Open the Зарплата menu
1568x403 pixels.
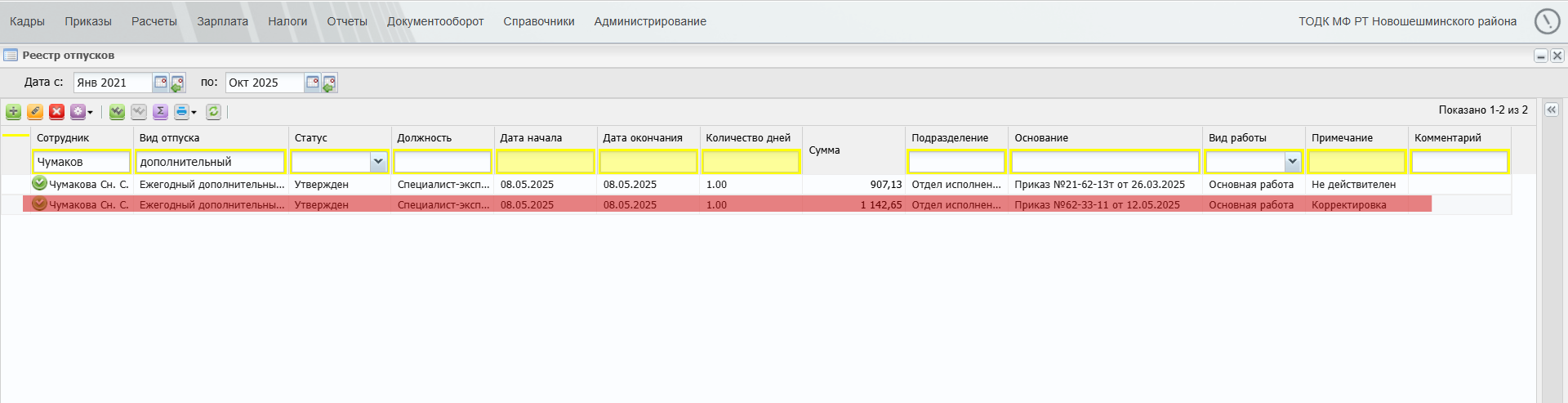pyautogui.click(x=222, y=21)
